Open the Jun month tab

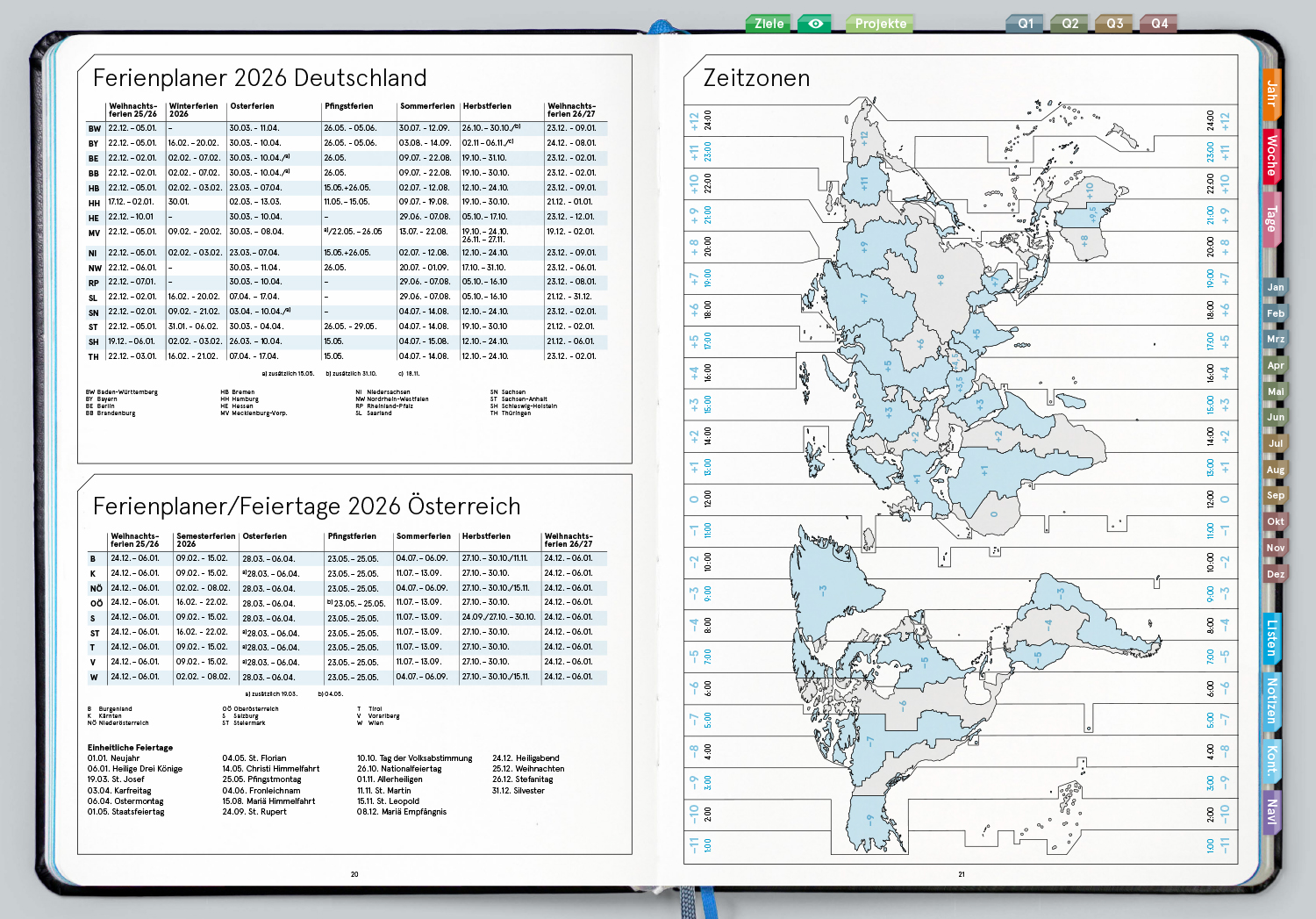(1275, 417)
